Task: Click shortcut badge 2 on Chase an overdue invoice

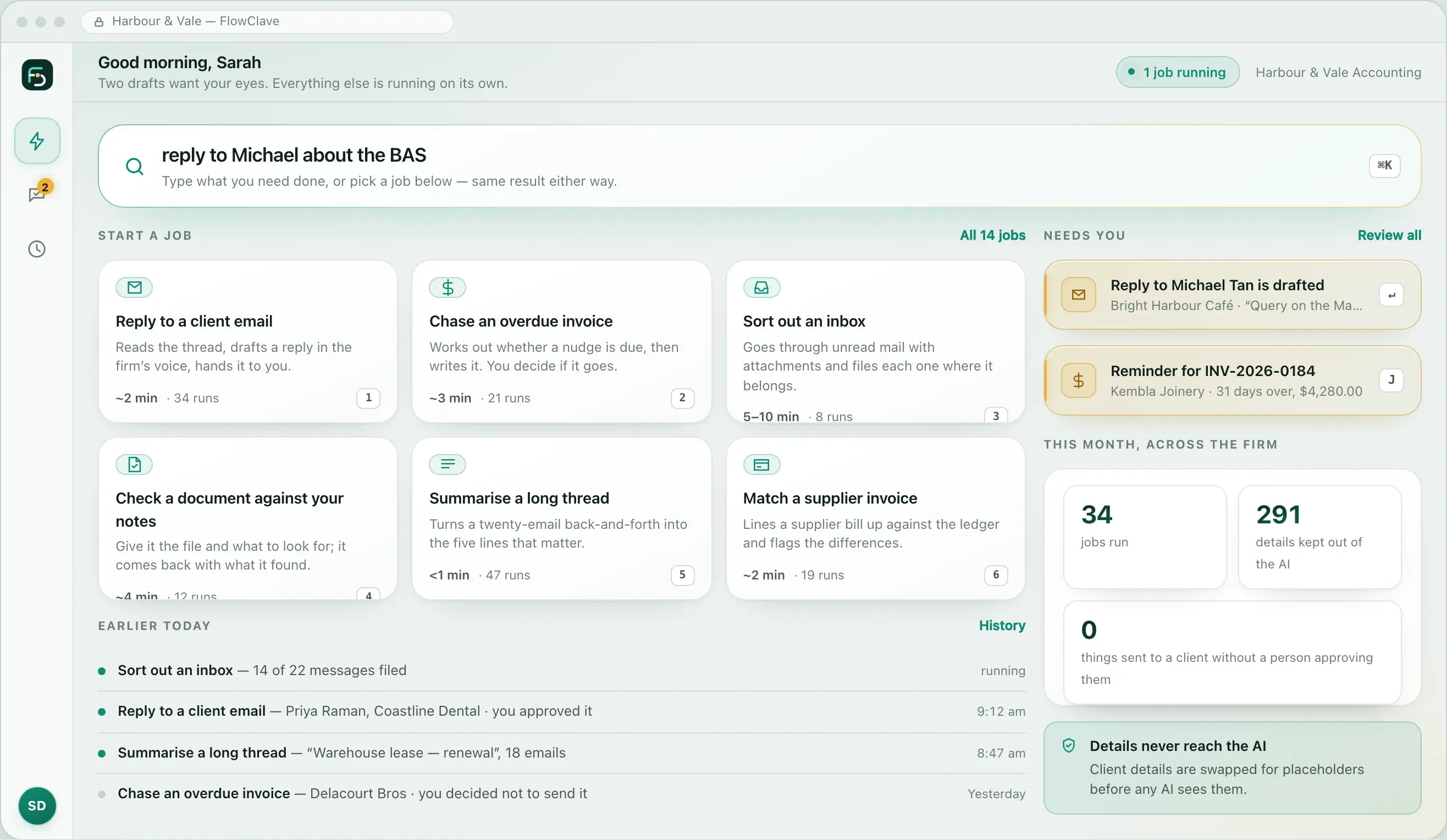Action: click(682, 398)
